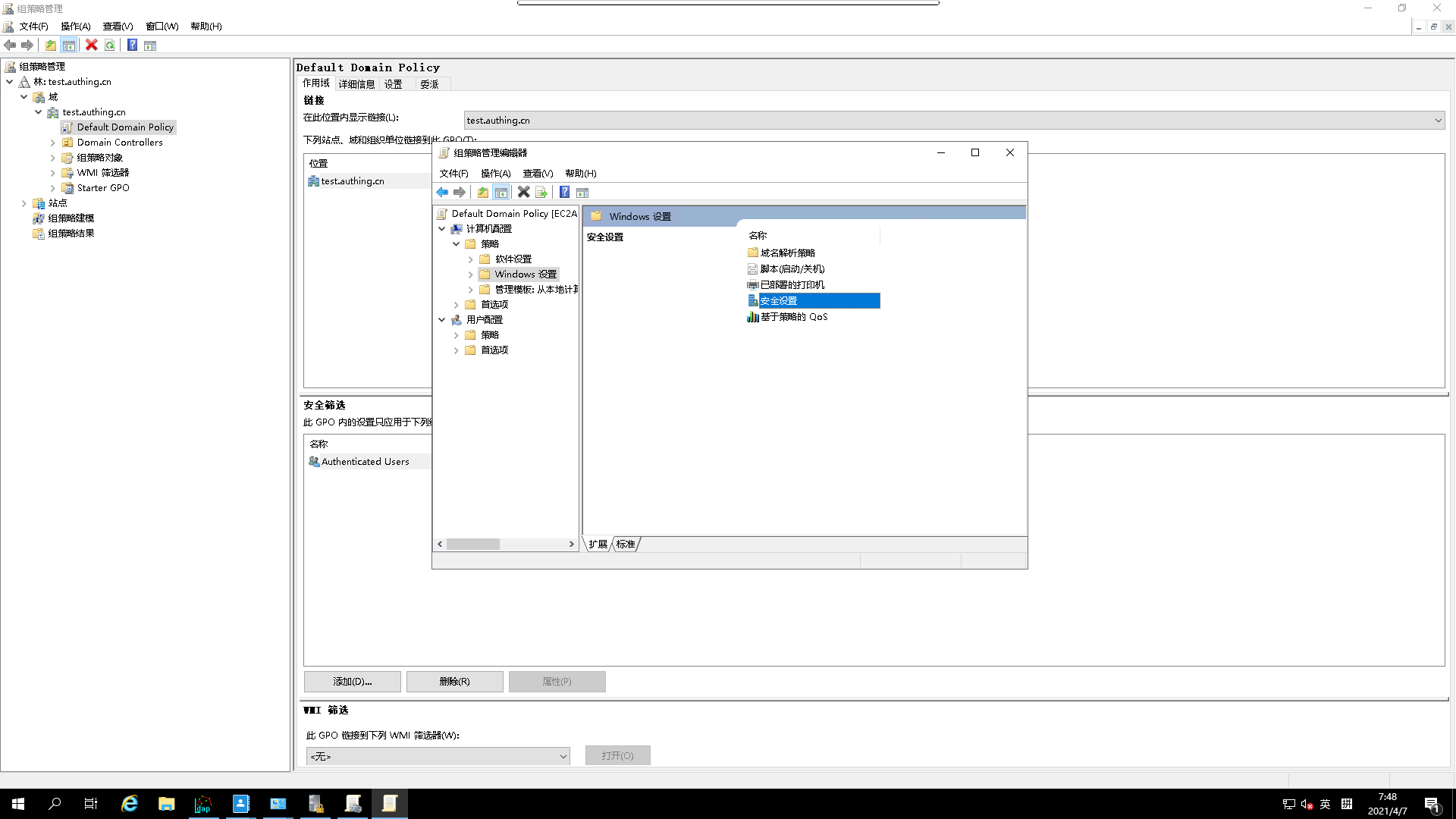1456x819 pixels.
Task: Collapse the 计算机配置 node in editor tree
Action: 442,229
